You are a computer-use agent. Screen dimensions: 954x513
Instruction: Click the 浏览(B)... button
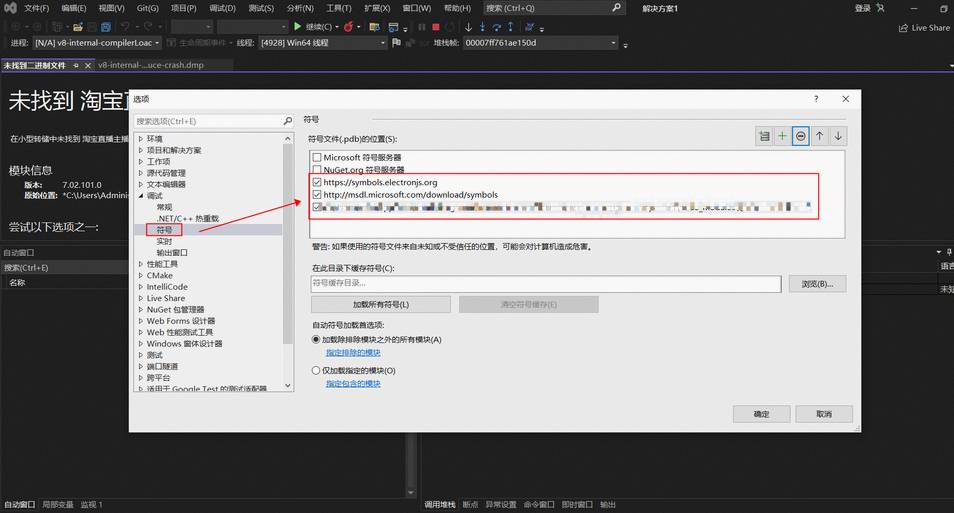click(x=817, y=284)
